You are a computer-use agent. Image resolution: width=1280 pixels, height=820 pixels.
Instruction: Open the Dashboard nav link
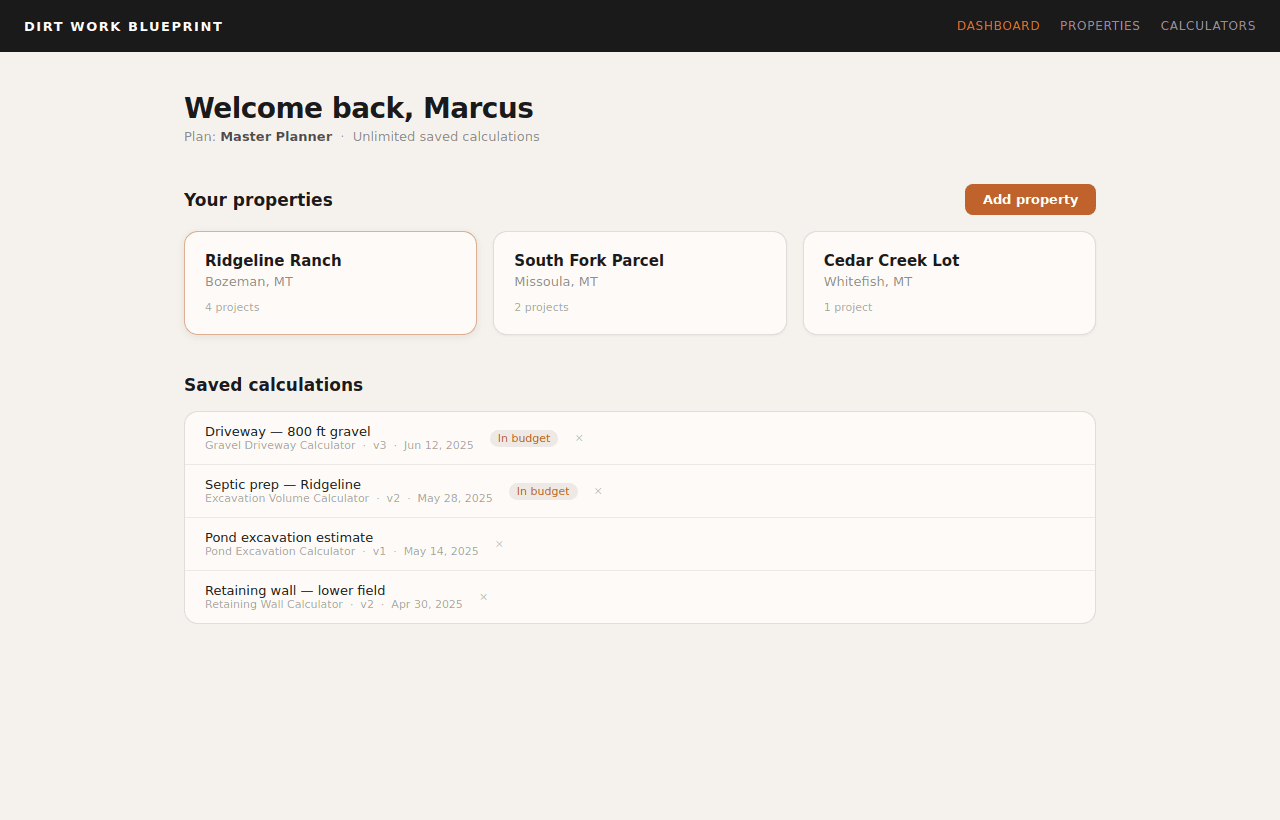click(998, 26)
